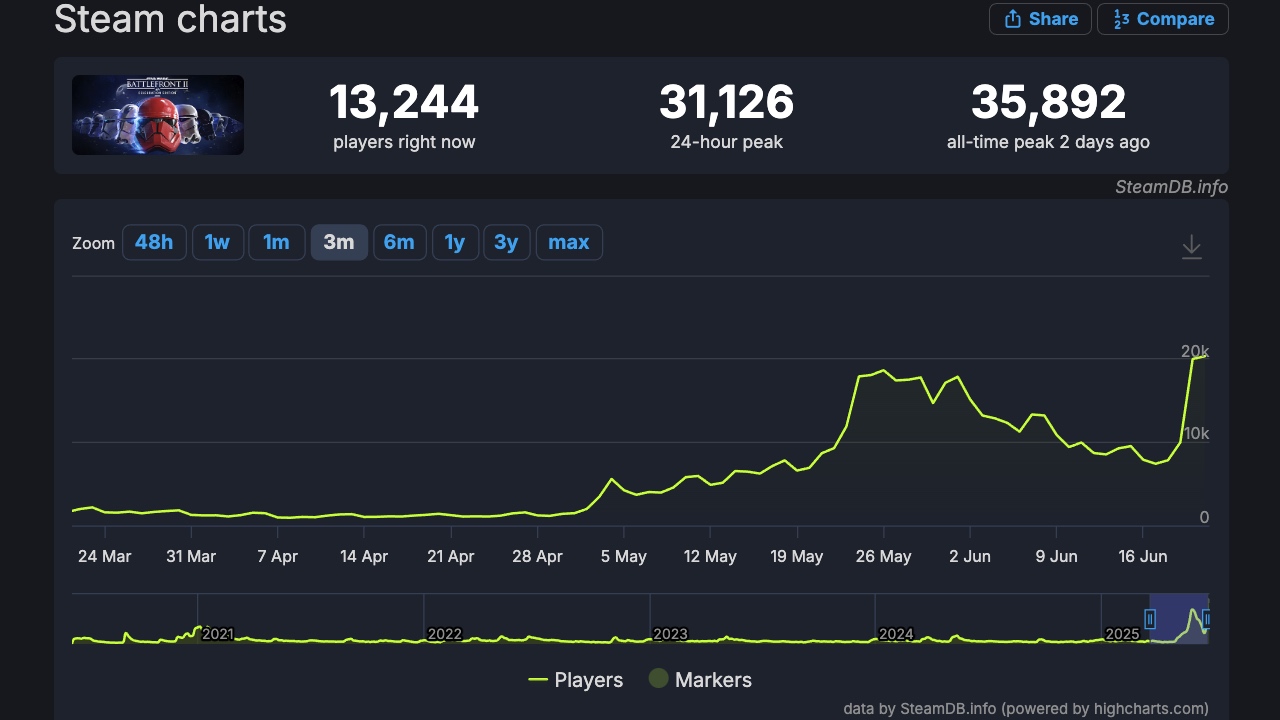Image resolution: width=1280 pixels, height=720 pixels.
Task: Grab the left navigator range handle
Action: [1150, 619]
